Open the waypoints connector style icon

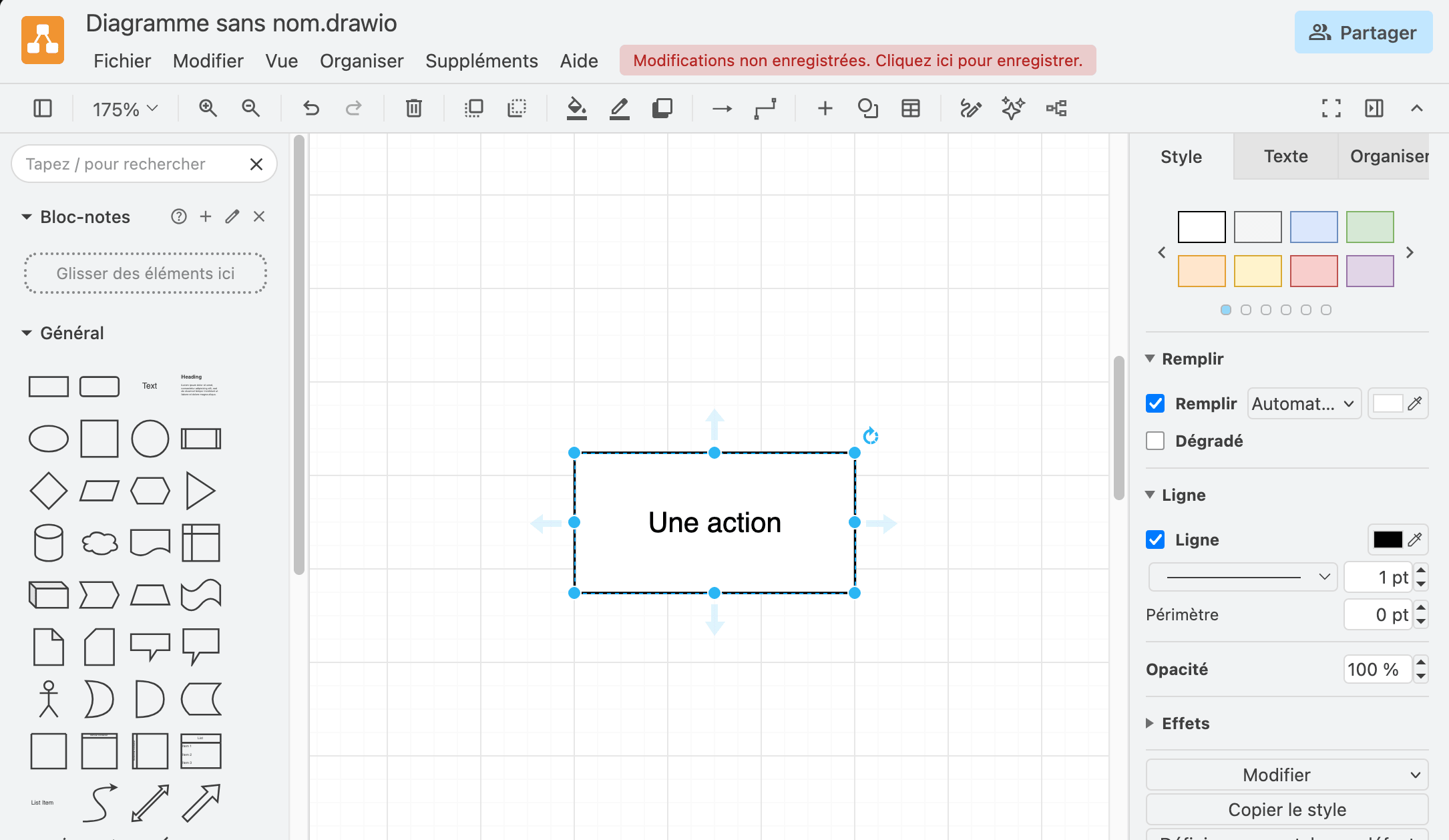point(765,108)
